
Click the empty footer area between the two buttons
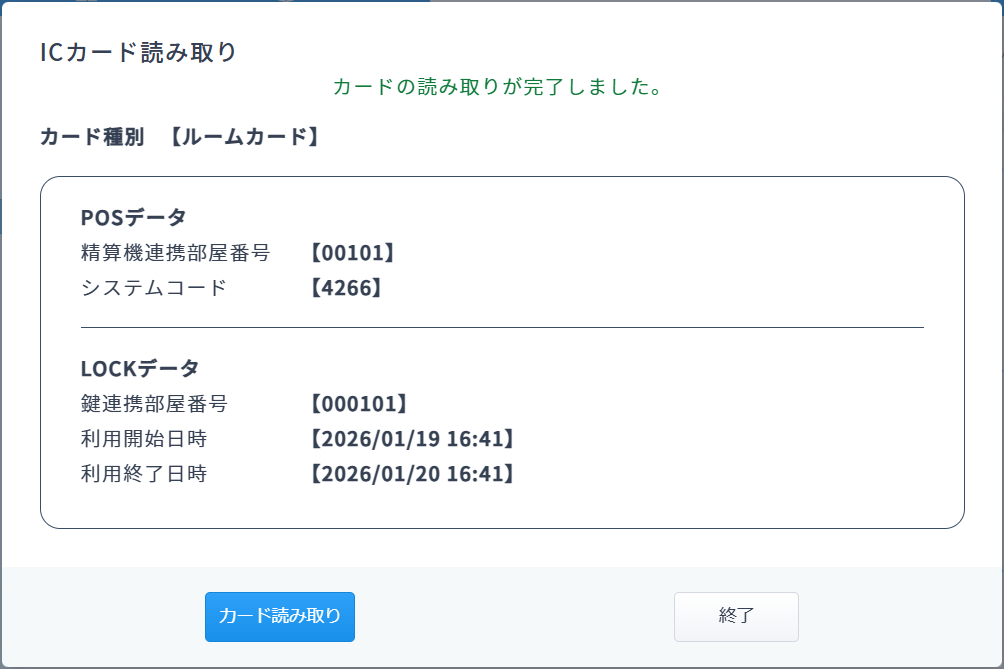514,616
